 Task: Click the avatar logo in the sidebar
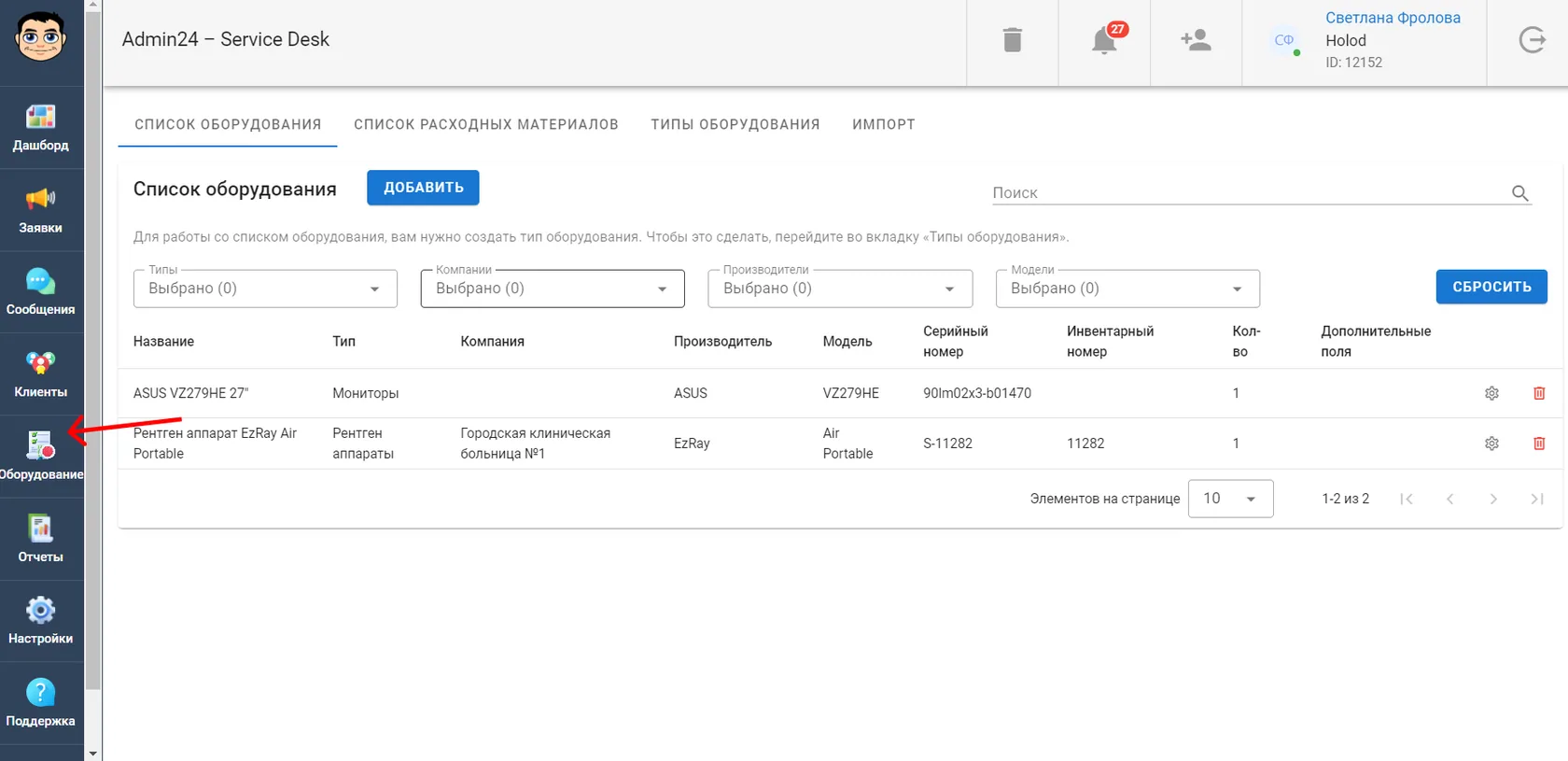coord(40,37)
